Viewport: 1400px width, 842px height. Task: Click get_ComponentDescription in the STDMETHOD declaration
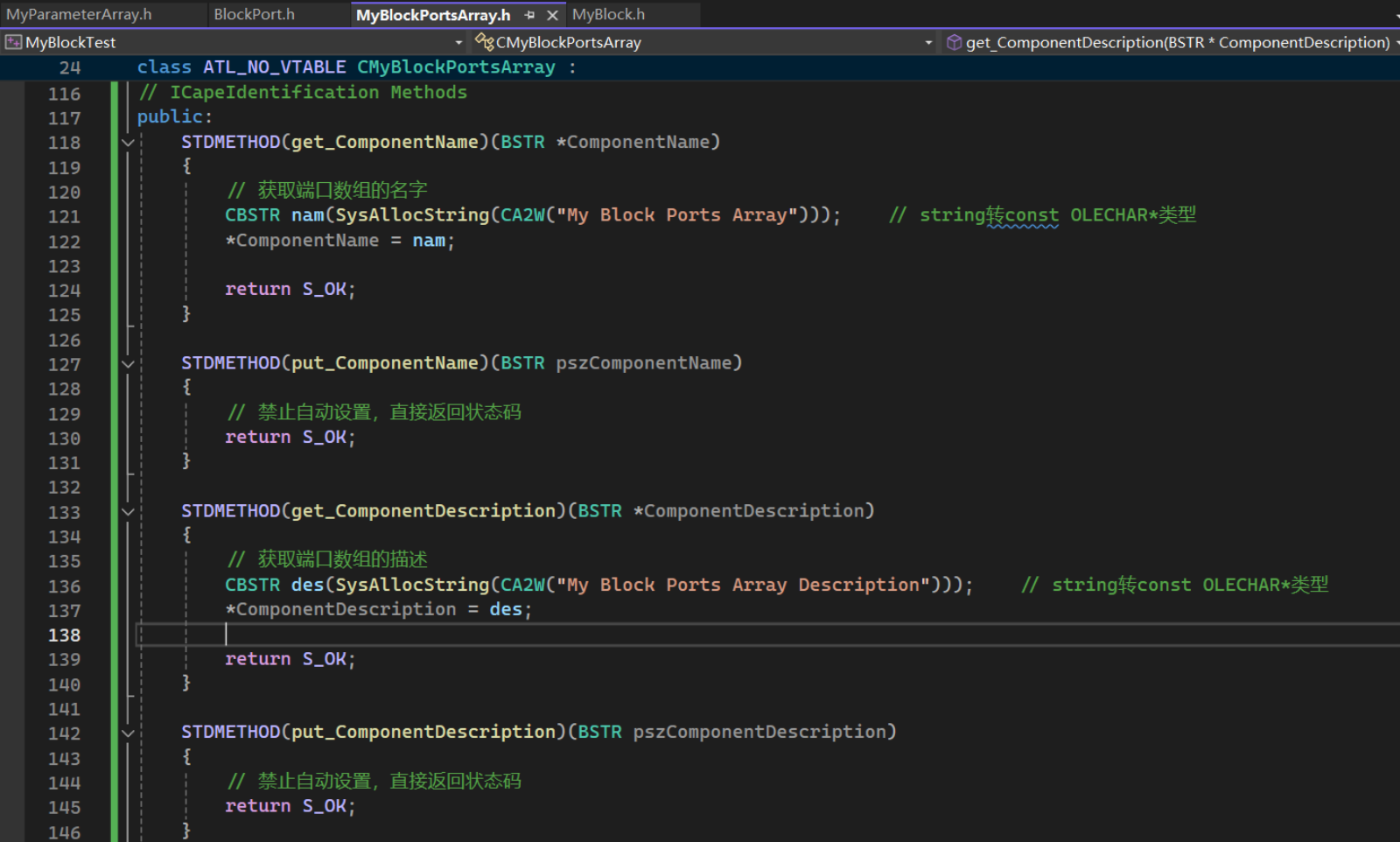[423, 511]
